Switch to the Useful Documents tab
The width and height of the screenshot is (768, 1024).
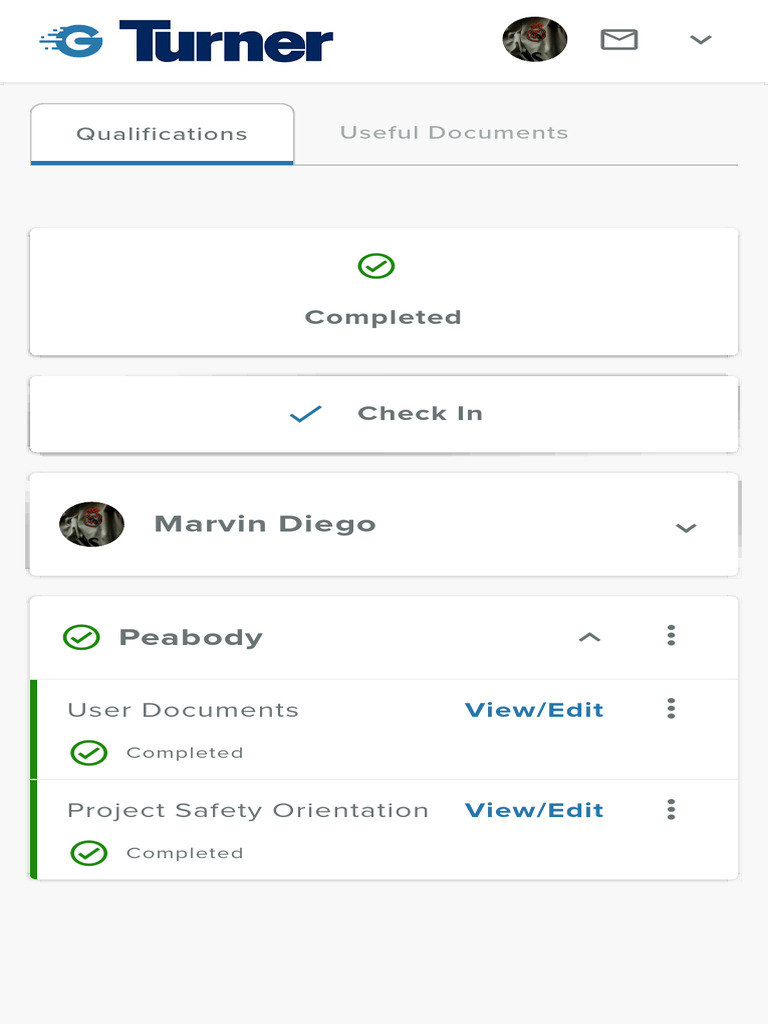click(x=454, y=133)
